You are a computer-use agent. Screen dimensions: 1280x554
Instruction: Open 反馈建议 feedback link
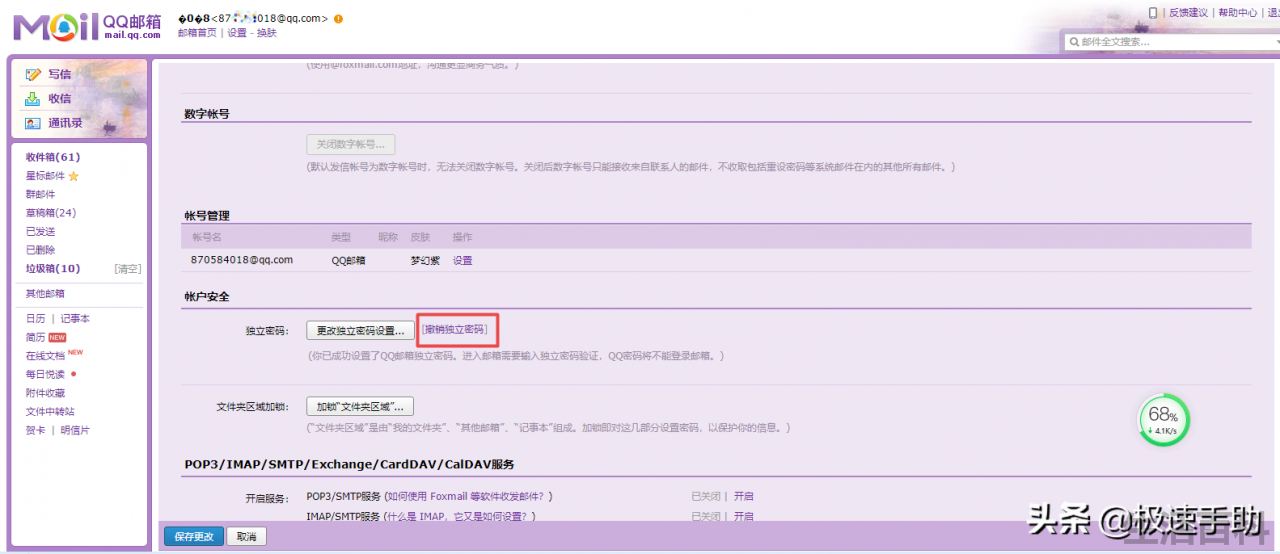[1188, 13]
